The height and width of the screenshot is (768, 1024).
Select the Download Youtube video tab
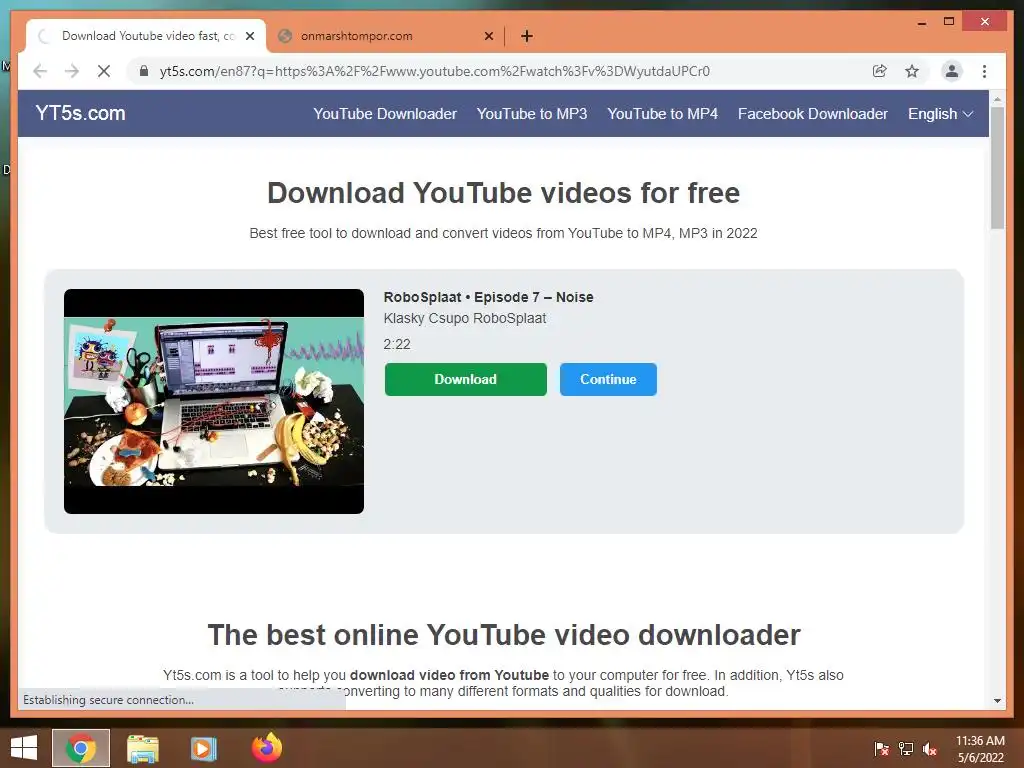[145, 36]
